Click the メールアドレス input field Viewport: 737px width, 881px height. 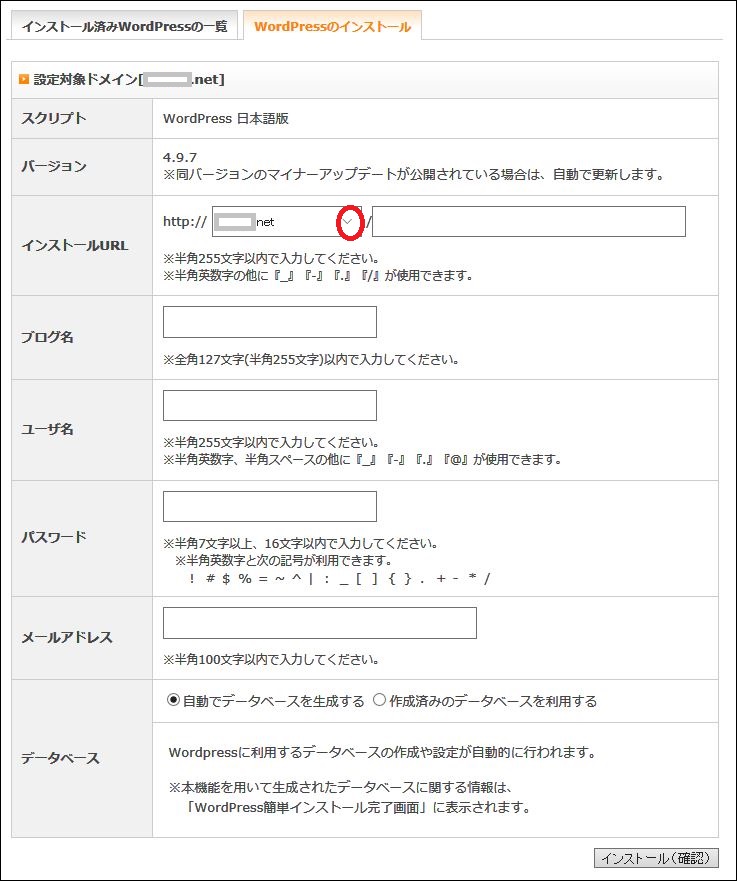(320, 623)
